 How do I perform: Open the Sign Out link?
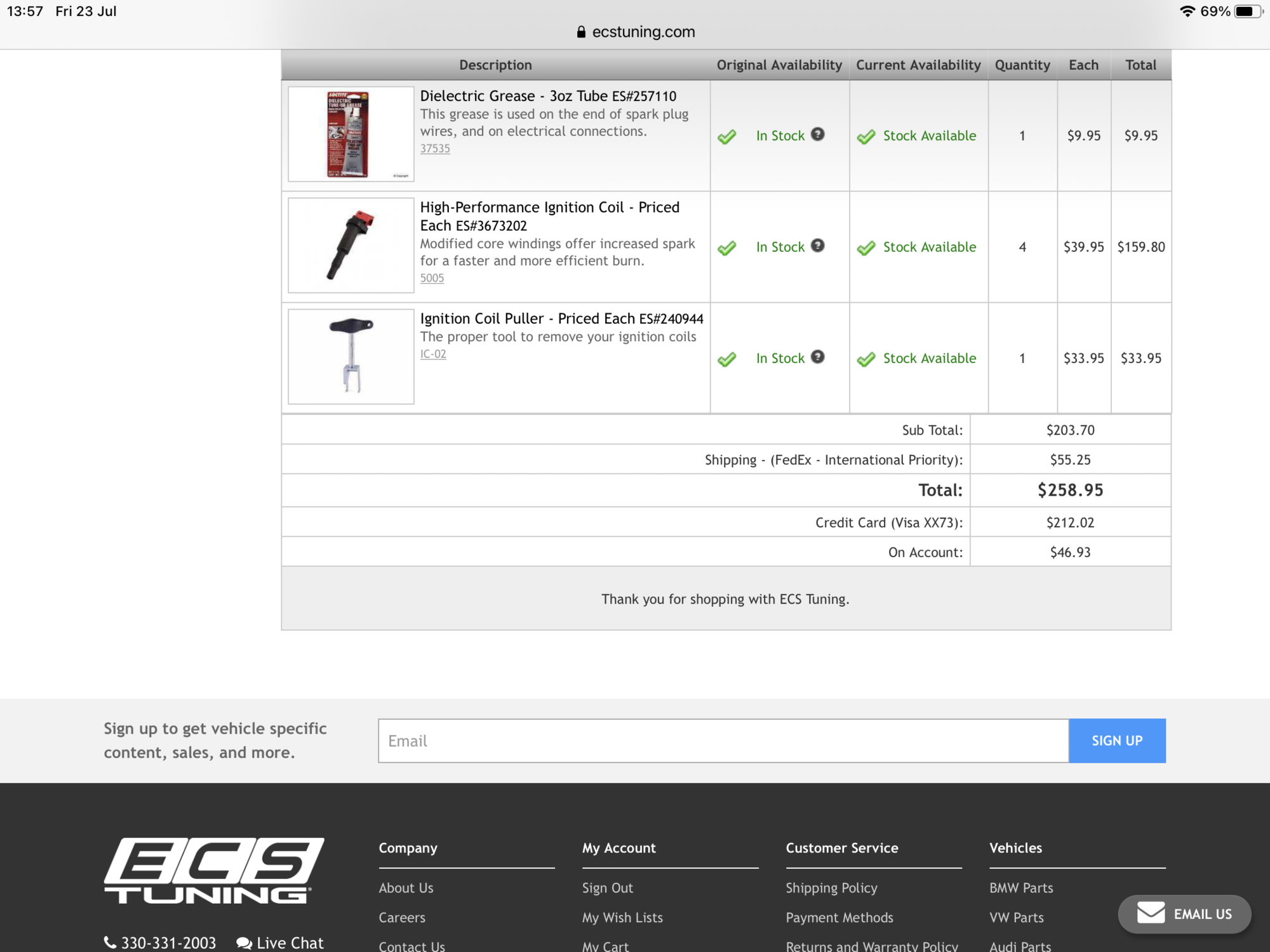click(x=607, y=888)
